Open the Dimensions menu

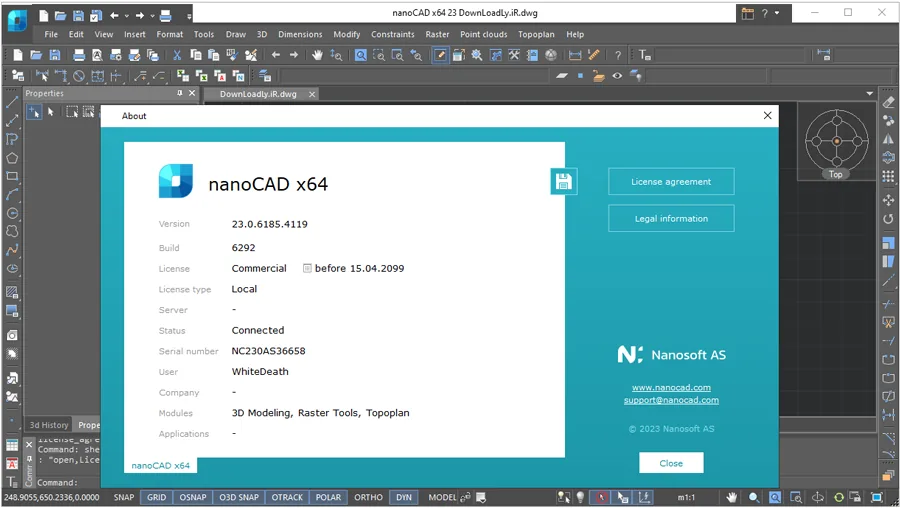coord(300,34)
